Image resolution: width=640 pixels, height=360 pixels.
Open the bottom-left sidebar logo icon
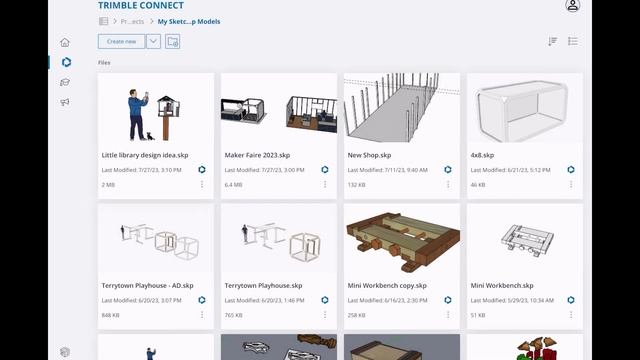(x=65, y=351)
